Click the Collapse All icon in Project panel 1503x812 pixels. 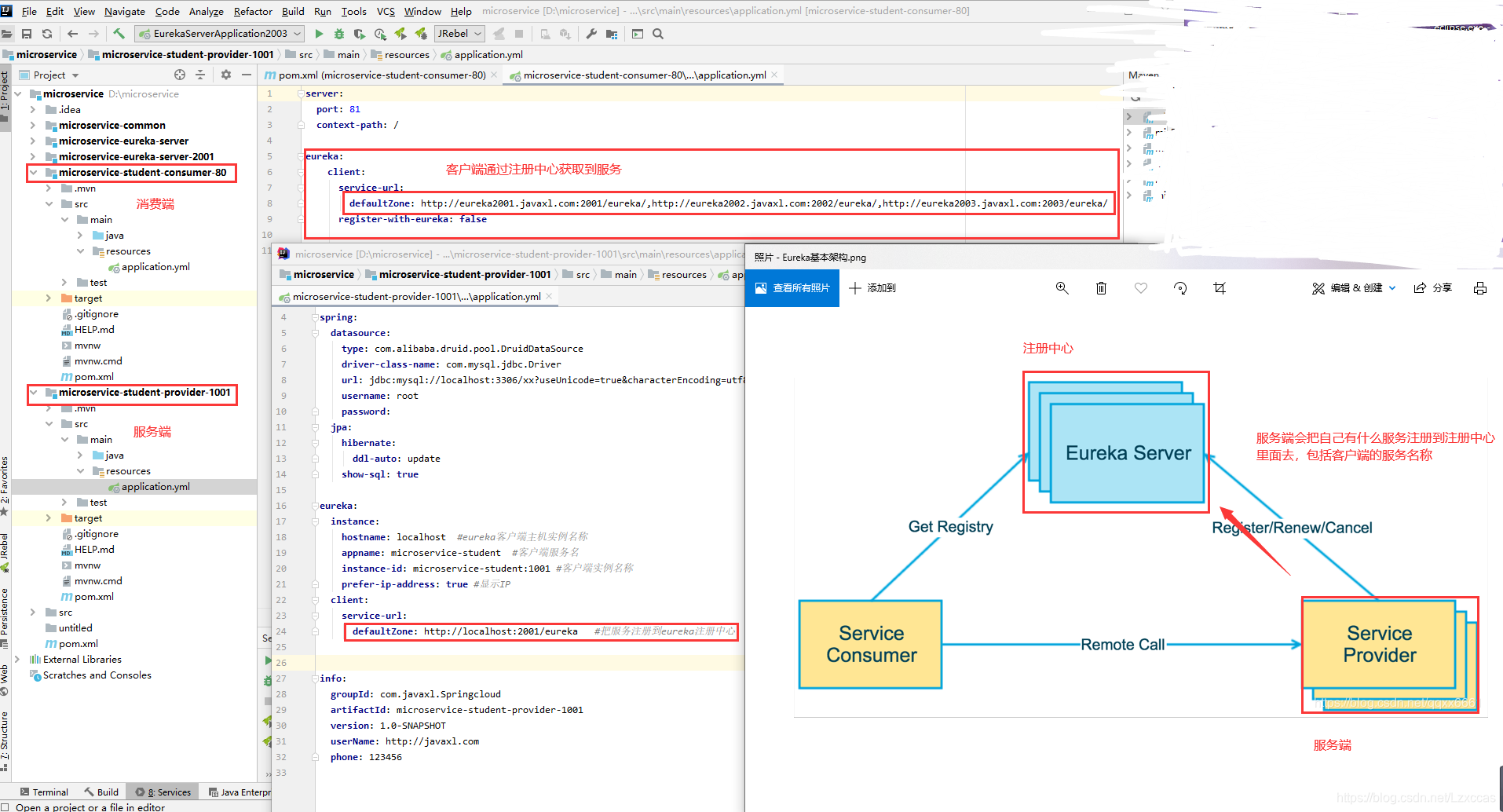click(200, 75)
